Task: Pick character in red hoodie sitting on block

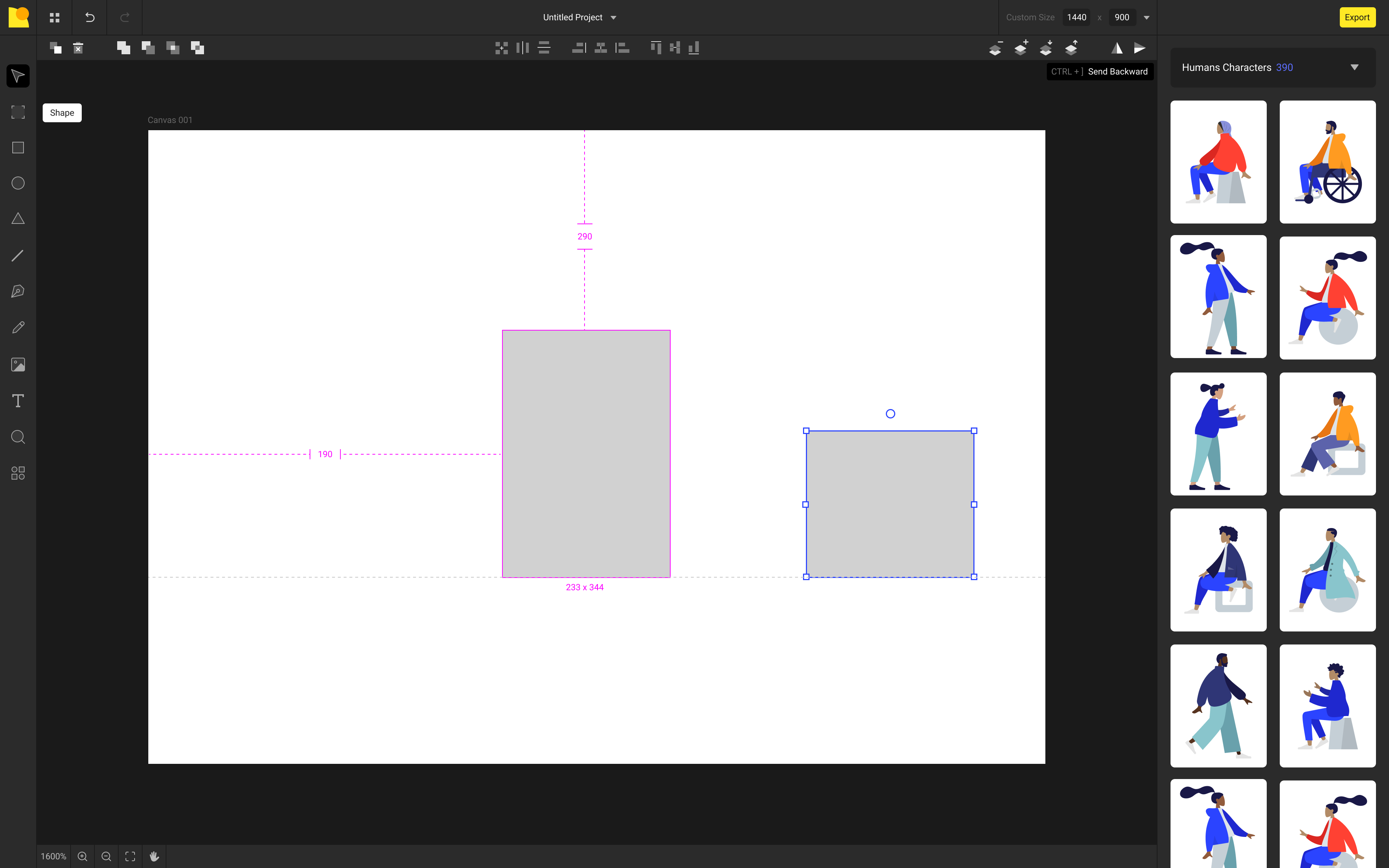Action: click(x=1218, y=162)
